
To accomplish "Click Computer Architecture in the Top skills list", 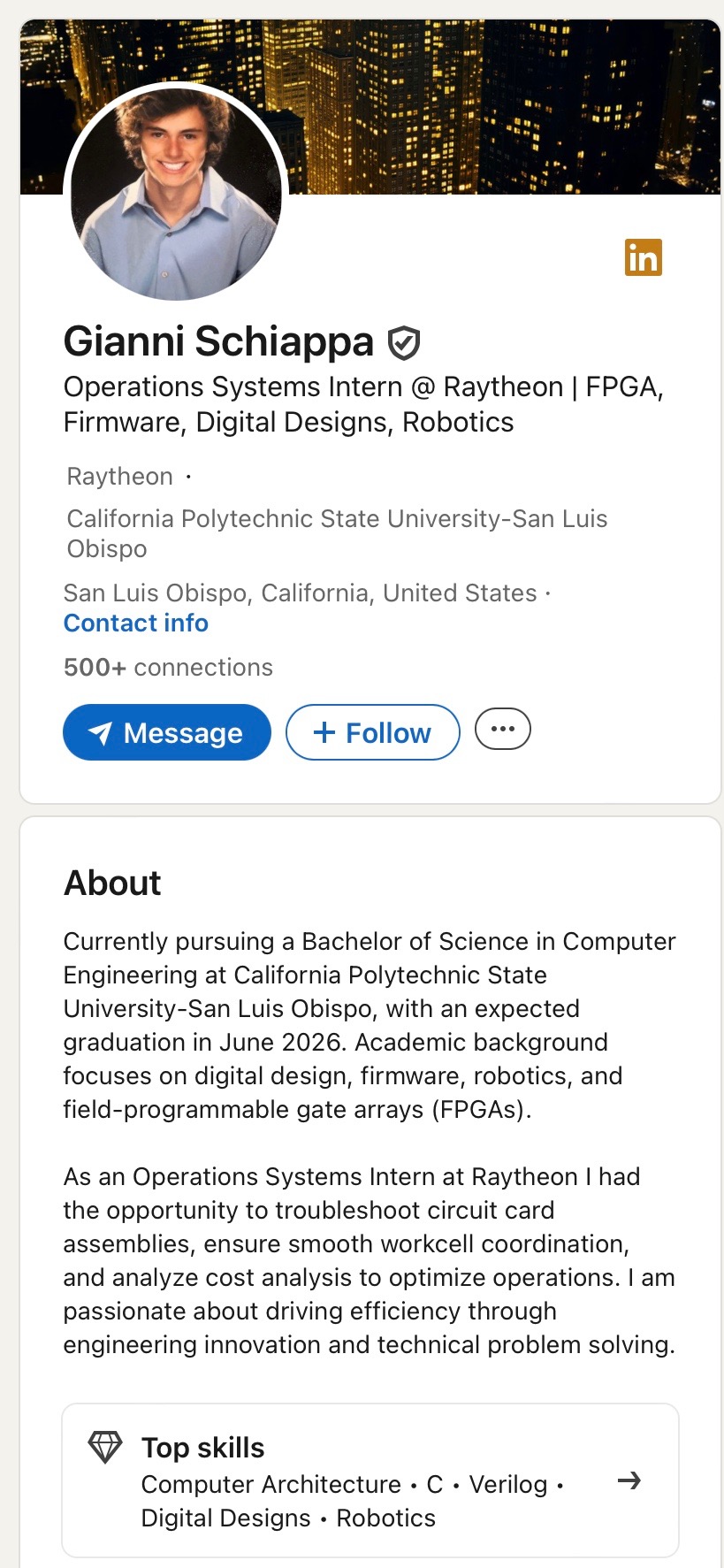I will coord(271,1484).
